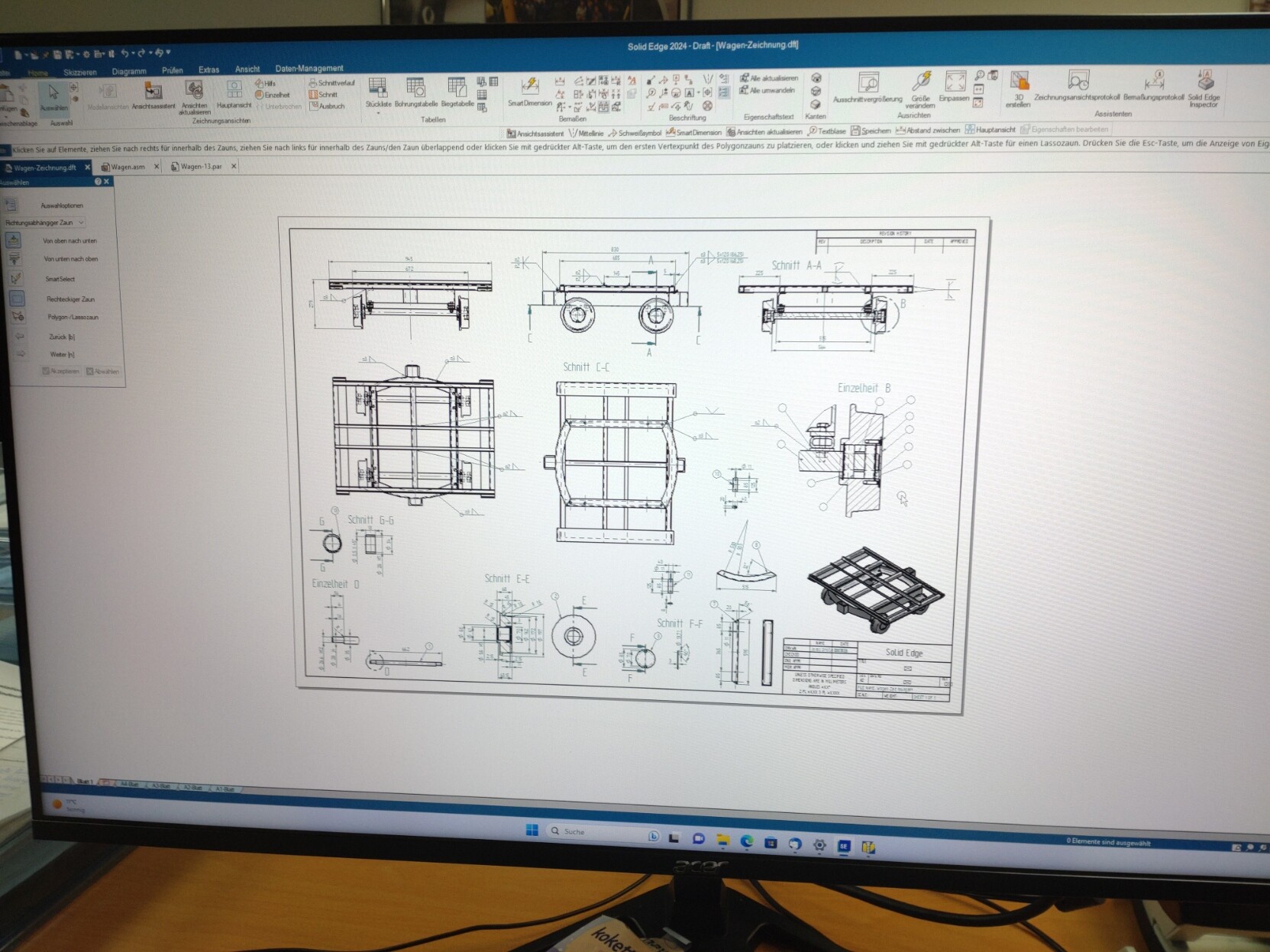
Task: Open the Home ribbon tab
Action: coord(37,73)
